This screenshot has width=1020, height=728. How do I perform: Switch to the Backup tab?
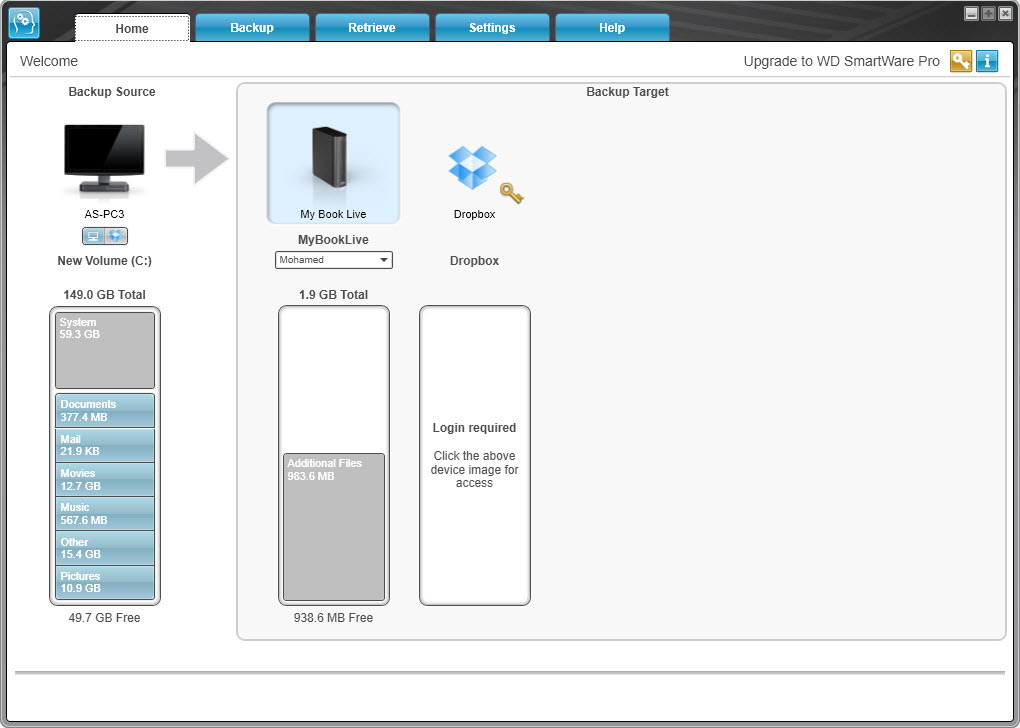tap(252, 27)
